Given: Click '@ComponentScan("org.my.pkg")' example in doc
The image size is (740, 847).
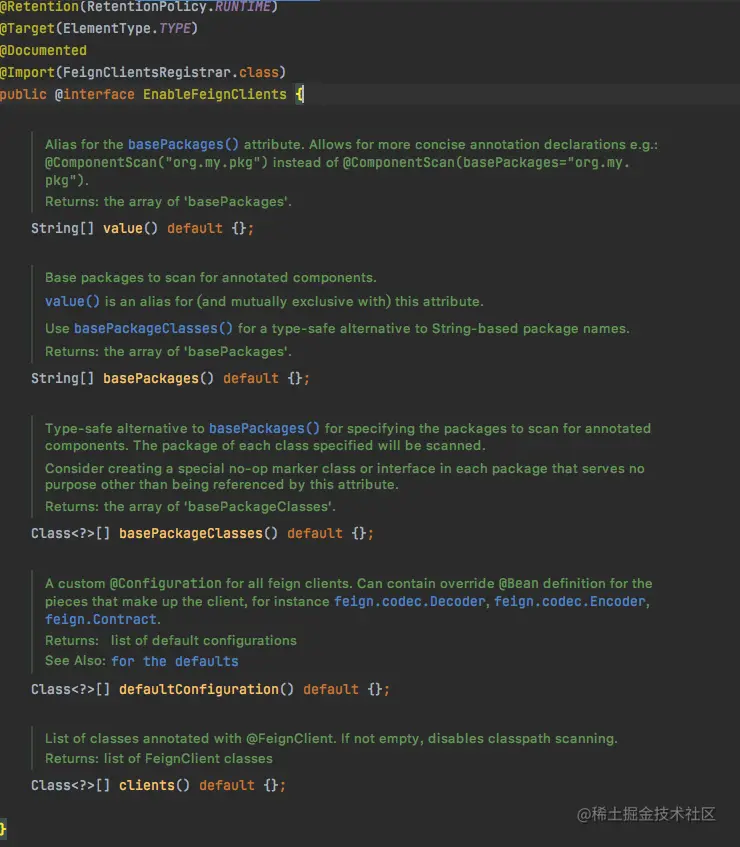Looking at the screenshot, I should click(156, 162).
